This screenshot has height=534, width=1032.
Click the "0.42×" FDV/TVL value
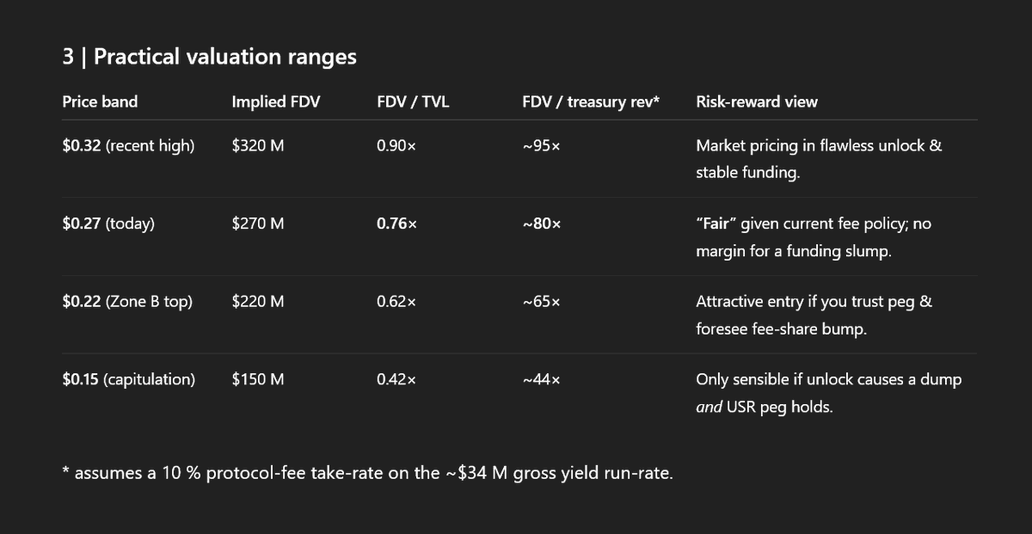click(x=397, y=379)
